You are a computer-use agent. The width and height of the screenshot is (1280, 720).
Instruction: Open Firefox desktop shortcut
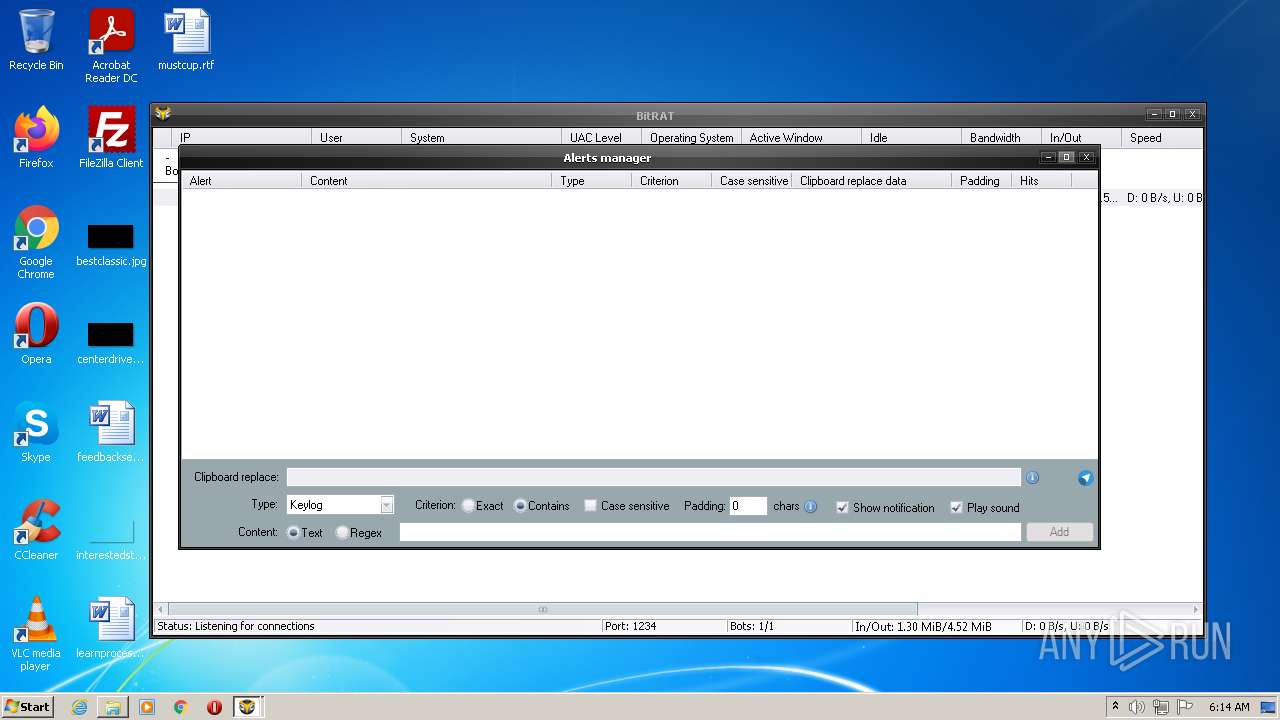pos(36,137)
